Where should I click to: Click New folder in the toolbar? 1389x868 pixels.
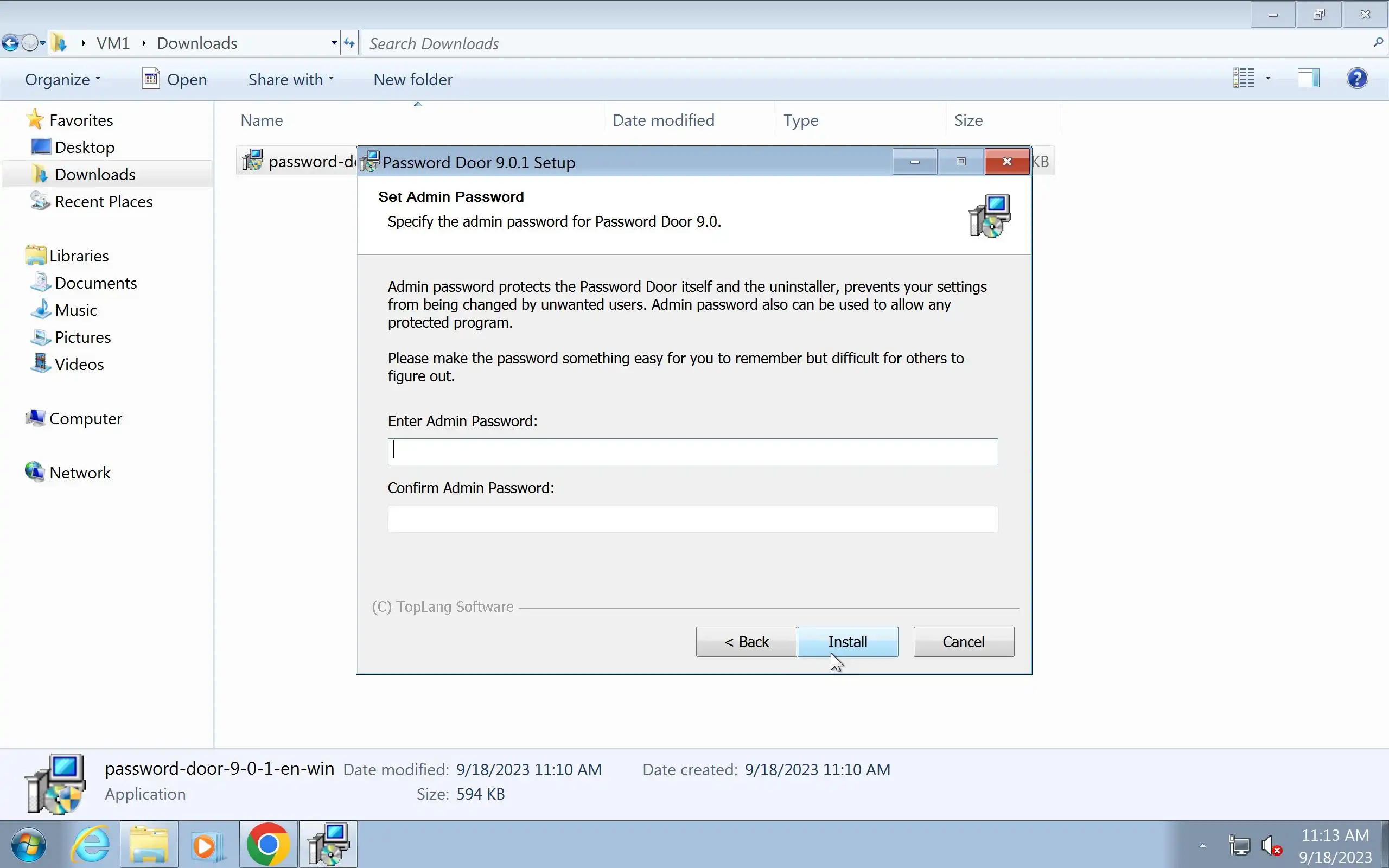(x=412, y=79)
